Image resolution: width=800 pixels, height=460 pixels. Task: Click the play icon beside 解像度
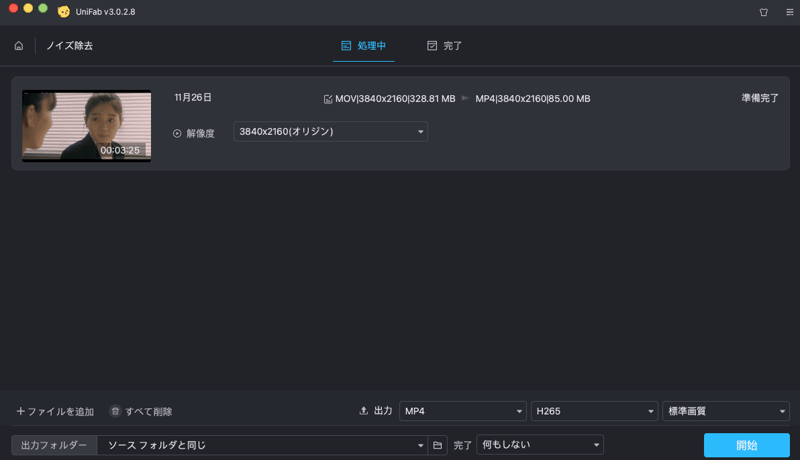point(177,134)
